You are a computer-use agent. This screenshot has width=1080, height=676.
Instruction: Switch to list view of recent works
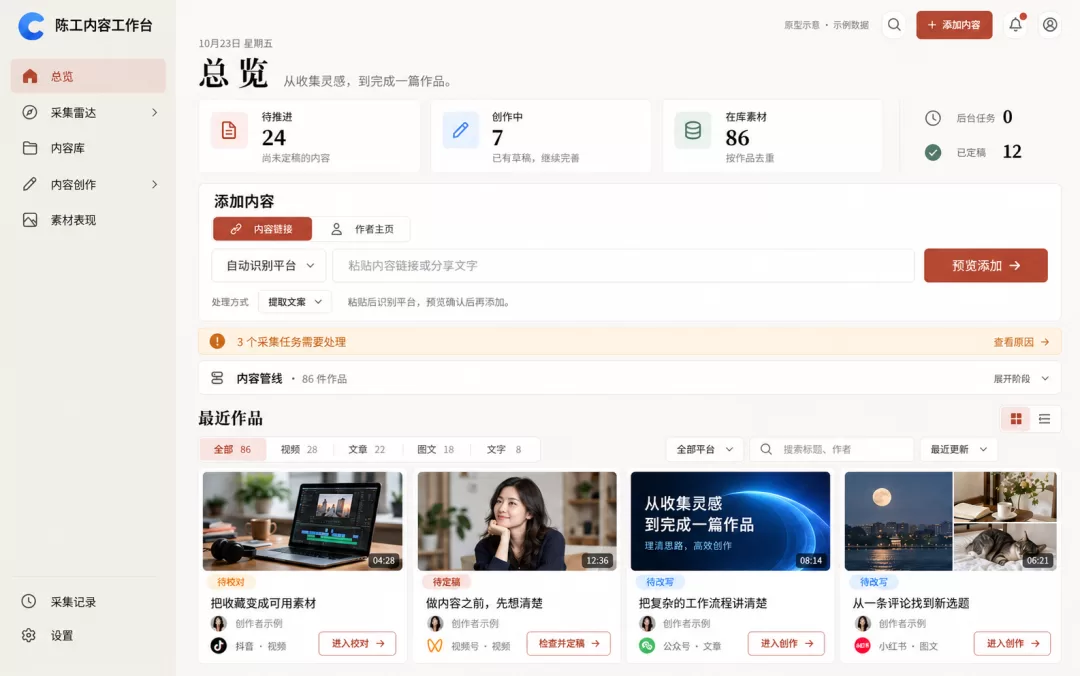(1044, 418)
